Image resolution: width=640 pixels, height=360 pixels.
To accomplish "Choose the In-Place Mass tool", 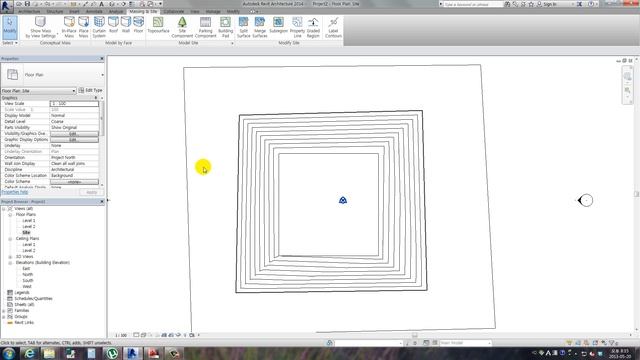I will (69, 27).
